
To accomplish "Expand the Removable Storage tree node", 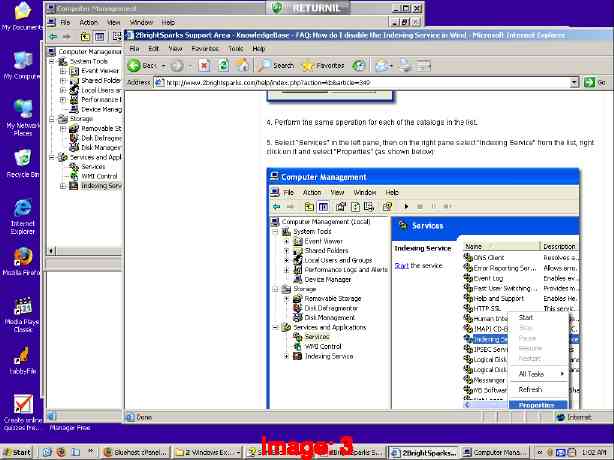I will click(x=63, y=128).
